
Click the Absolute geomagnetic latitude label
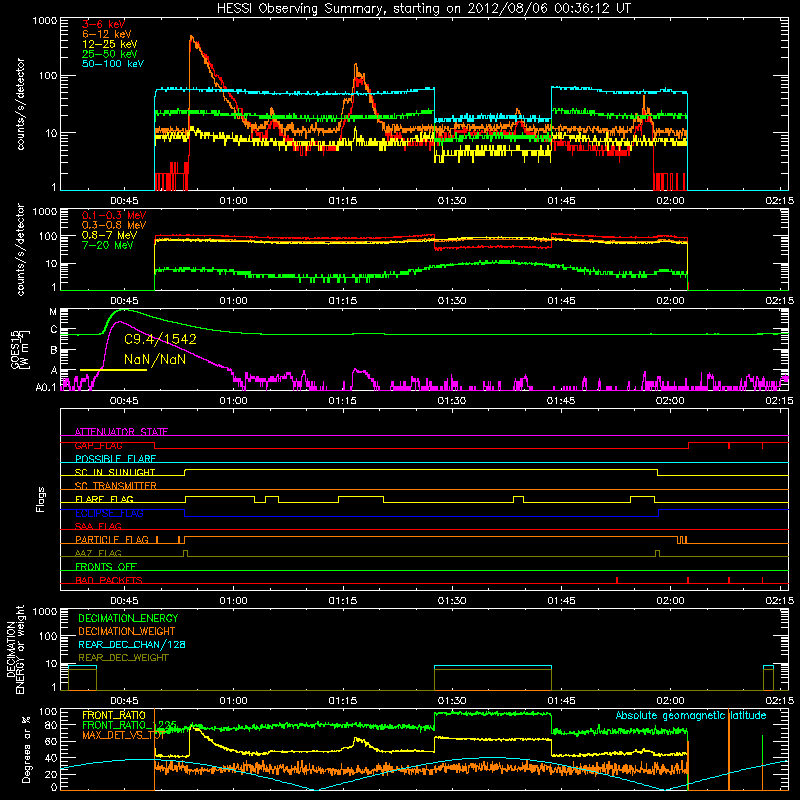tap(691, 716)
